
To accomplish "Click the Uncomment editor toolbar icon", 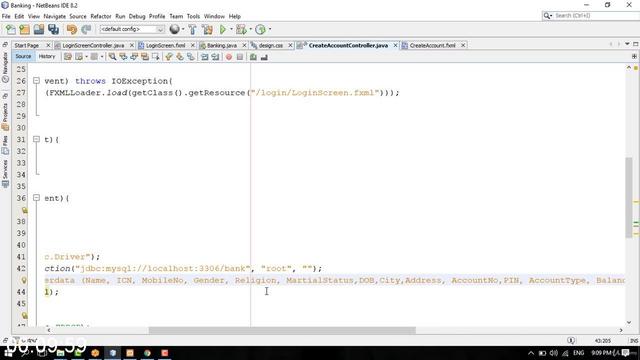I will pos(264,57).
